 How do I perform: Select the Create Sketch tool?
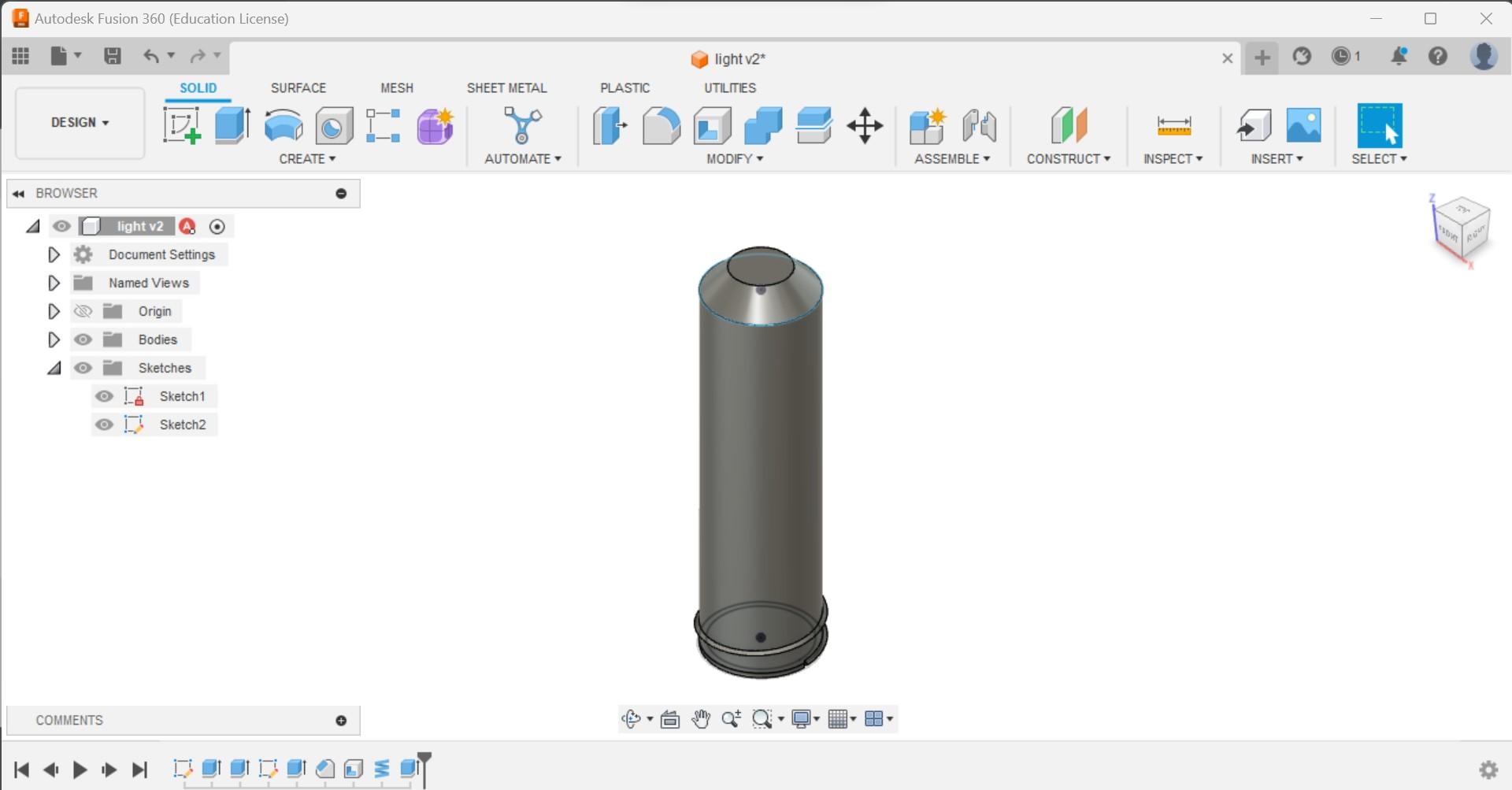coord(181,126)
